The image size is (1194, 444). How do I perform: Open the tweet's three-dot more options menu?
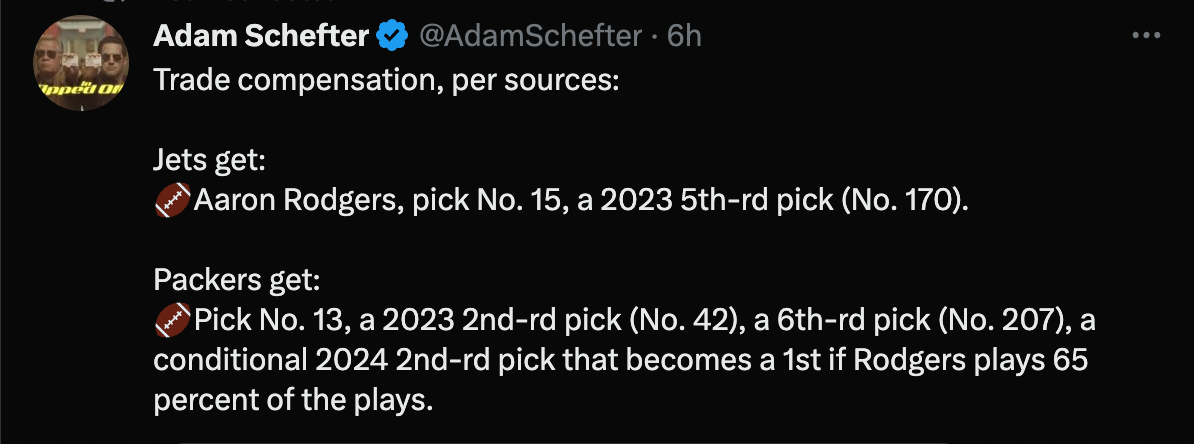tap(1145, 36)
